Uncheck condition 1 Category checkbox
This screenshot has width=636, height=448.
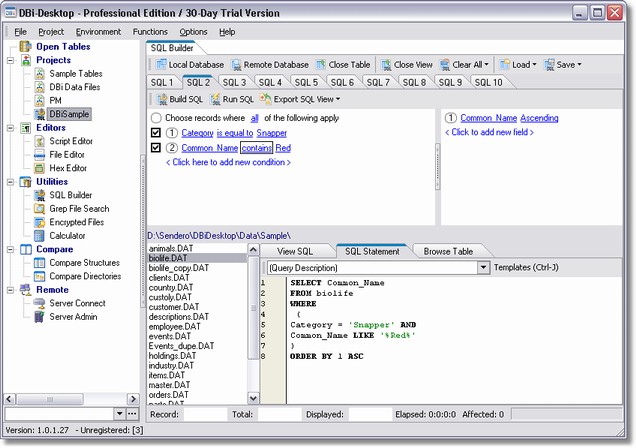coord(156,133)
